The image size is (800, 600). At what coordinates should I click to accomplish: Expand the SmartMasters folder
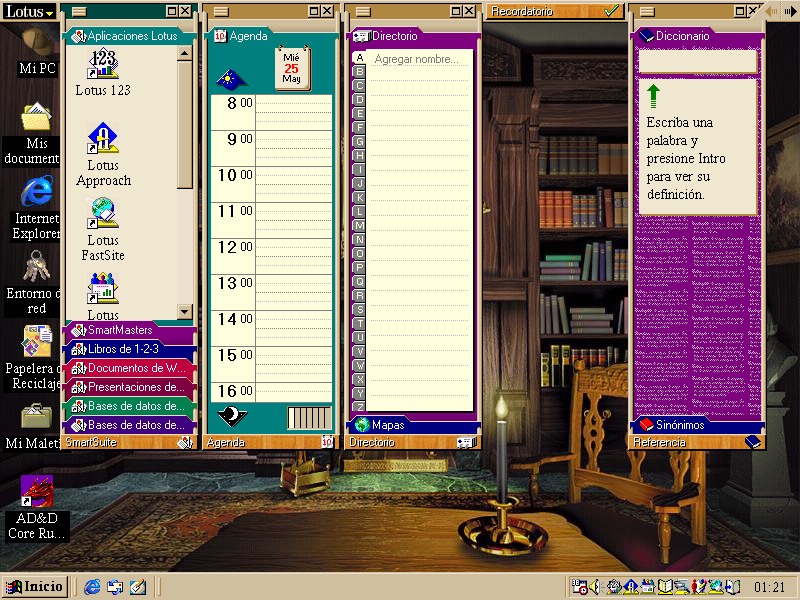[130, 330]
